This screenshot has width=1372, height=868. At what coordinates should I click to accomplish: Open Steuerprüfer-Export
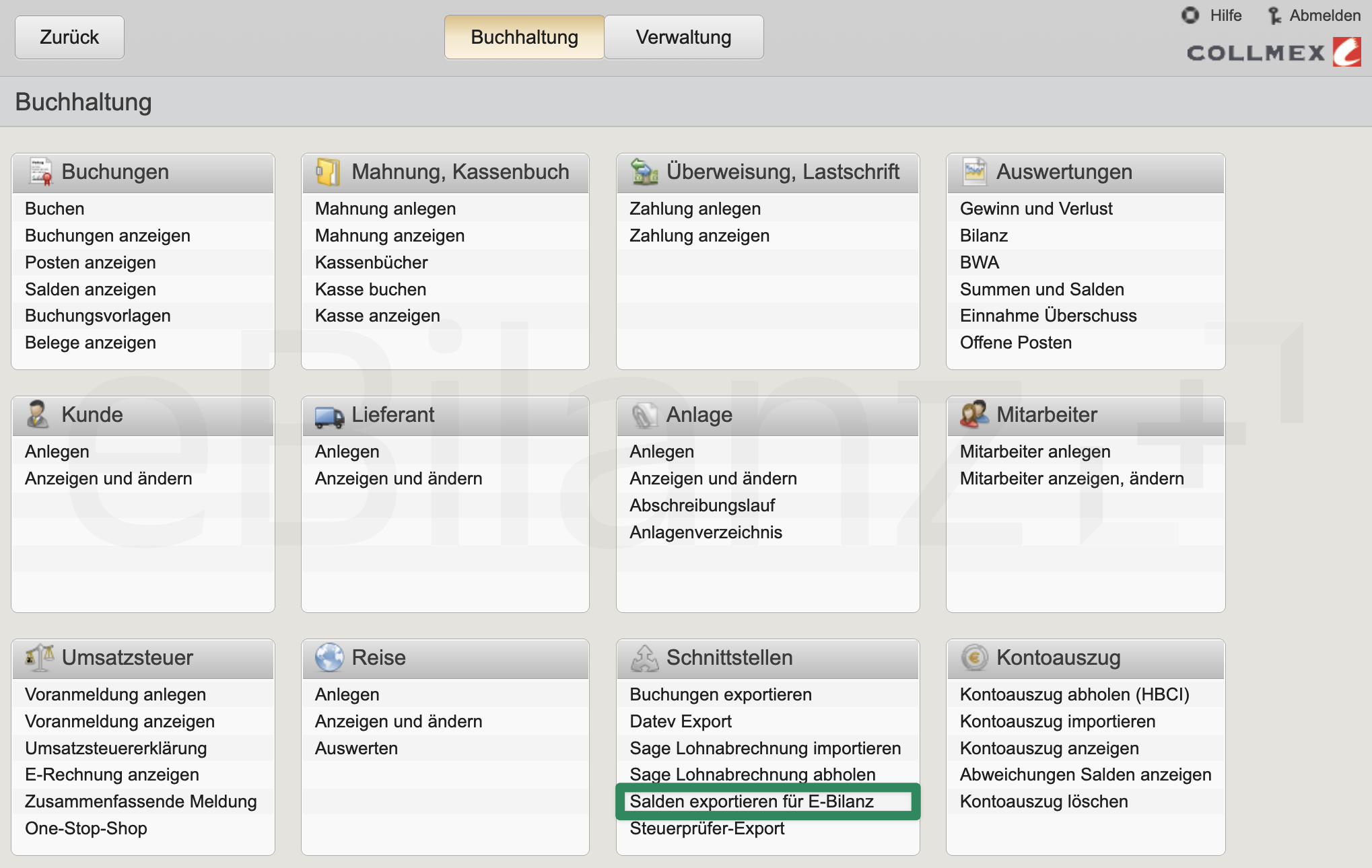point(707,828)
